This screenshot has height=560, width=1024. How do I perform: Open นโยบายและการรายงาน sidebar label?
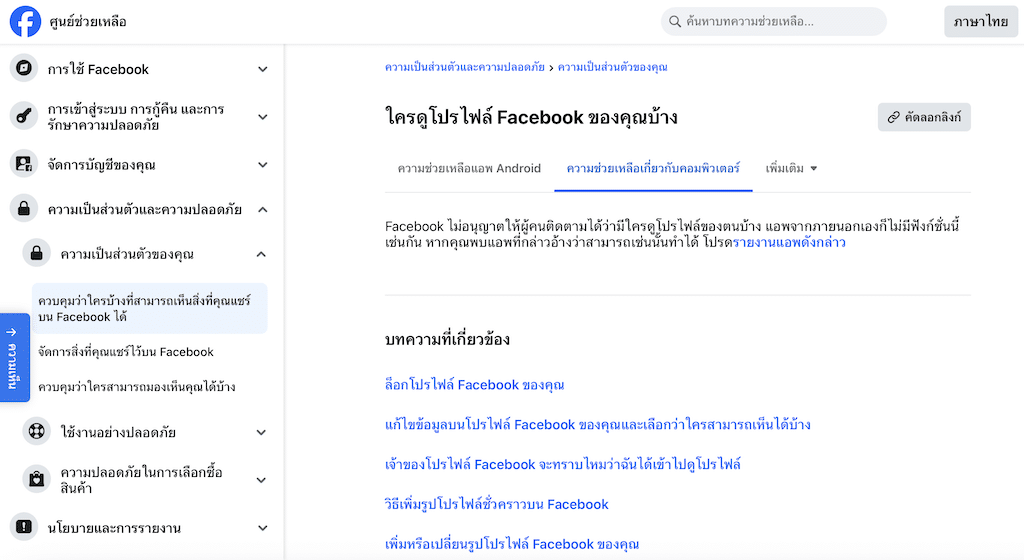click(114, 527)
